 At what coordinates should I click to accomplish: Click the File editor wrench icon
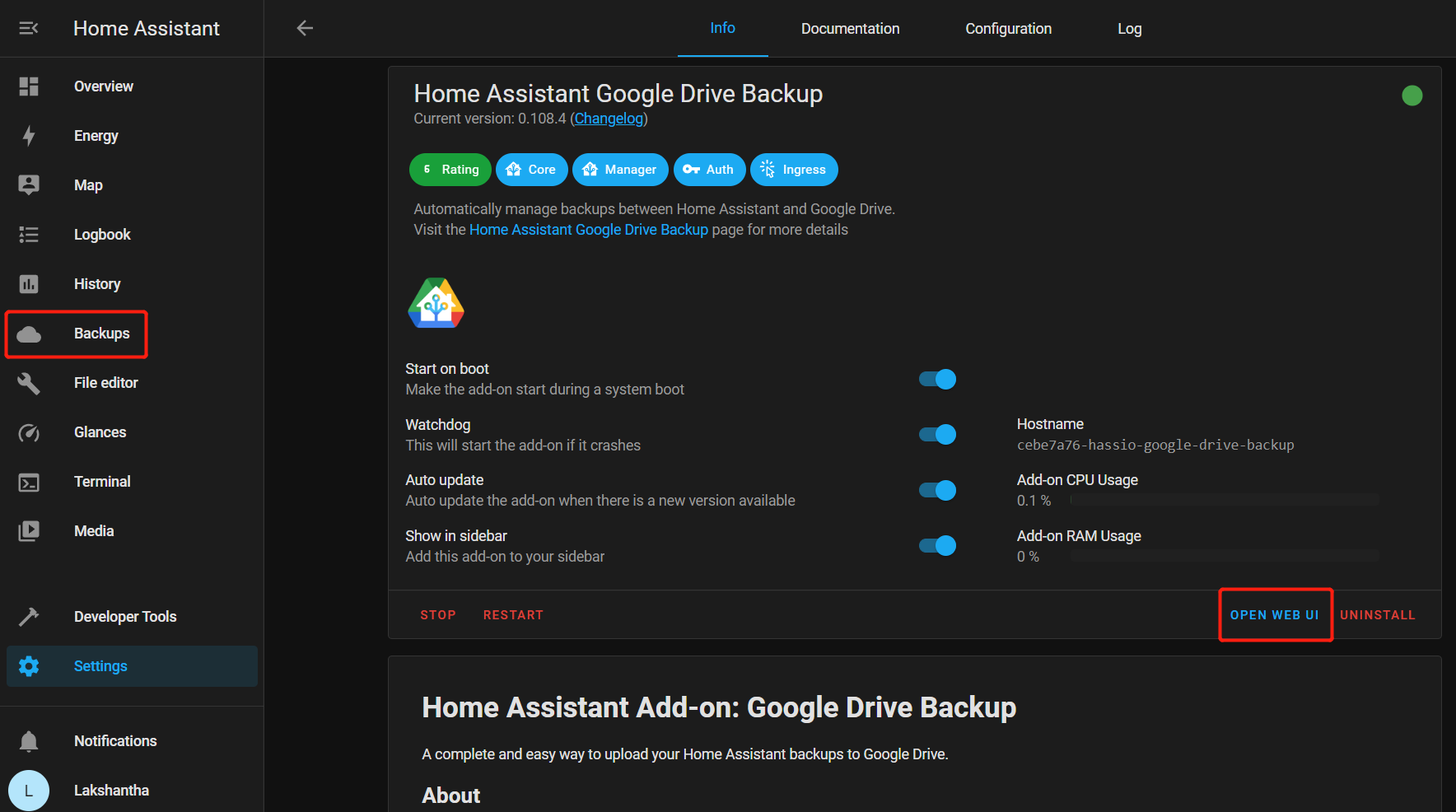click(x=29, y=383)
